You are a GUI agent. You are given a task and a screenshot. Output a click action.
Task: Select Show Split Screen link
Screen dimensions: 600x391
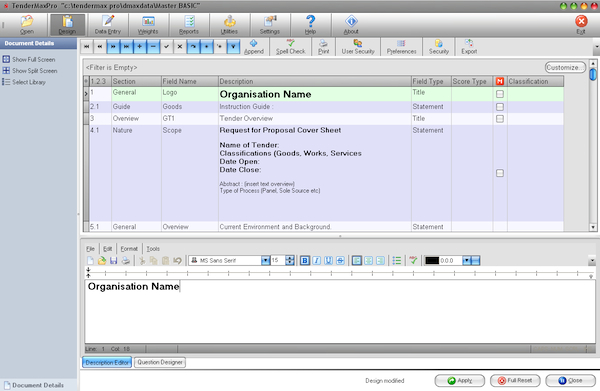[x=34, y=71]
